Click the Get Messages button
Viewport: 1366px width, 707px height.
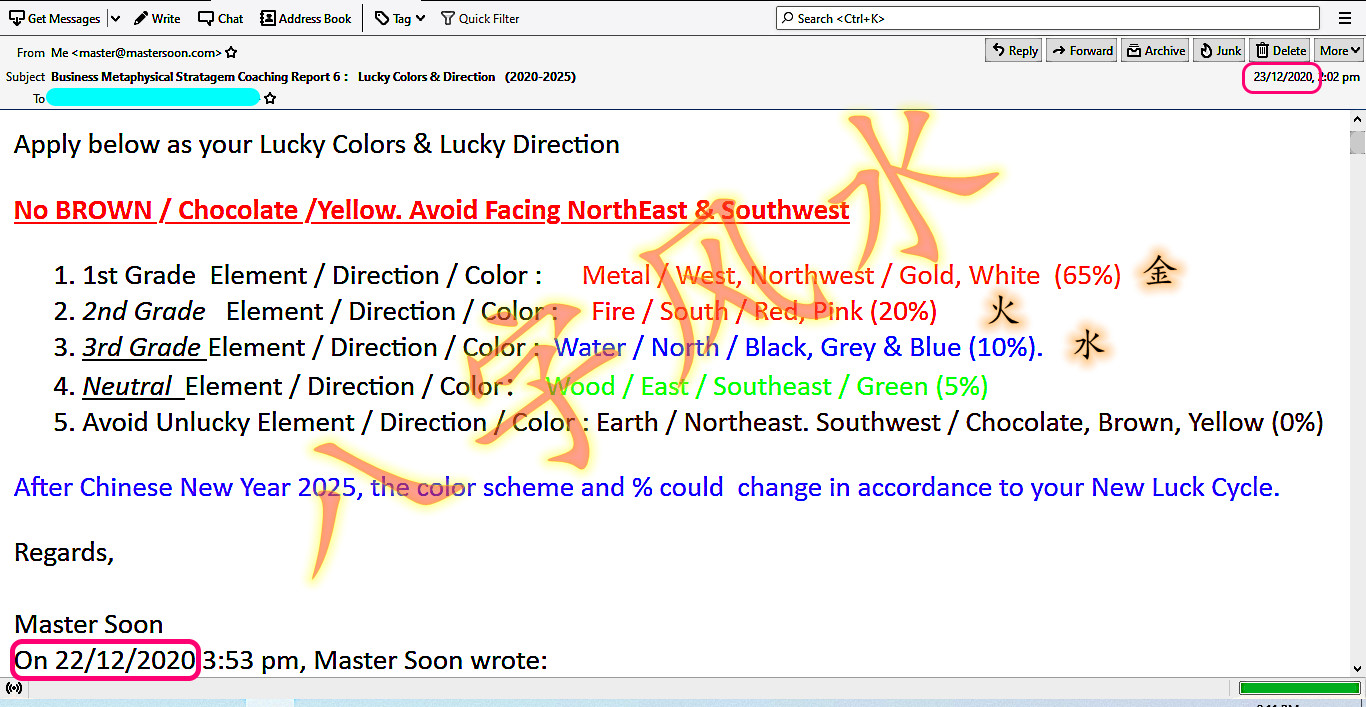tap(55, 18)
